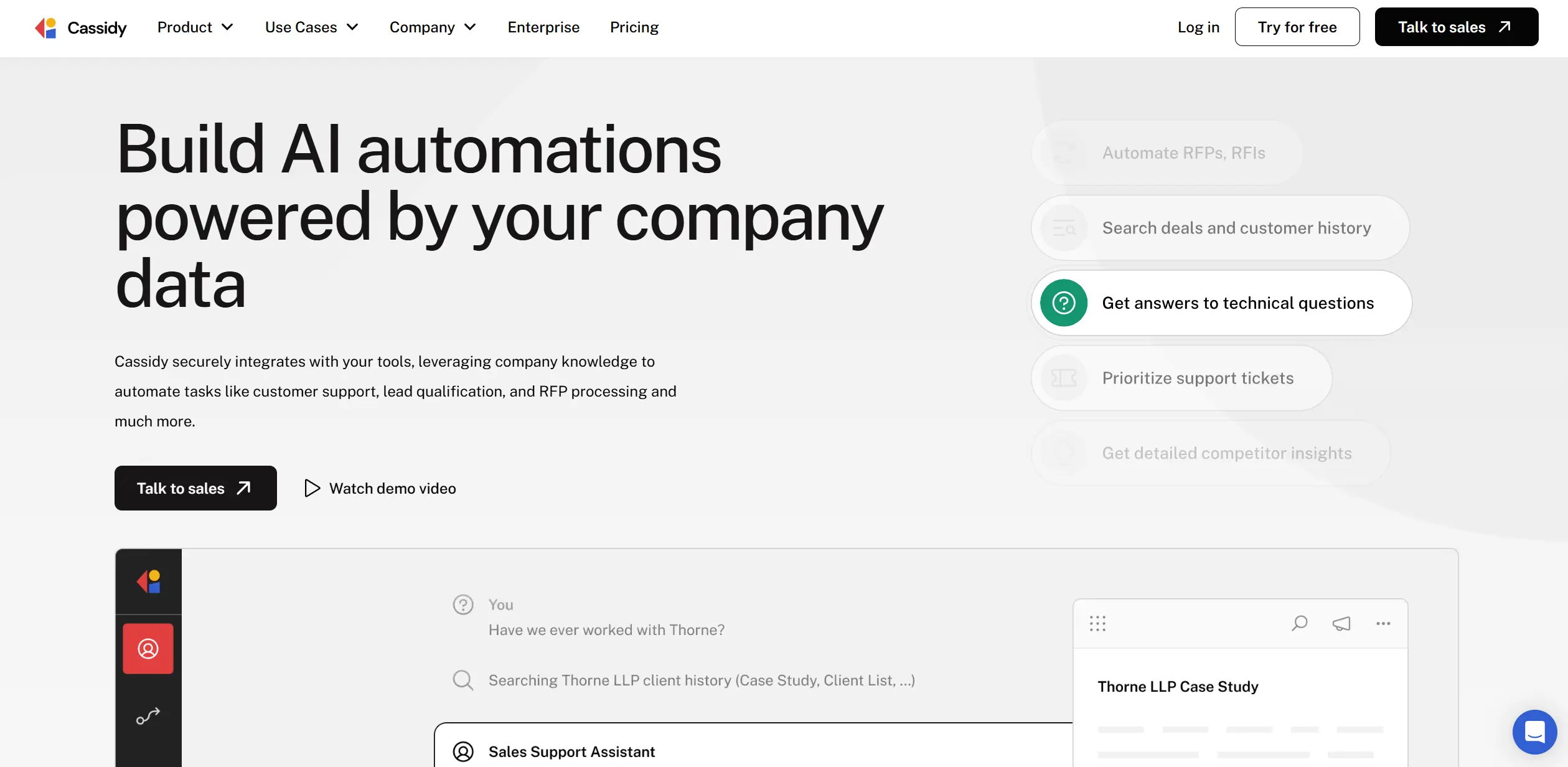Expand the Product dropdown menu
This screenshot has height=767, width=1568.
tap(195, 27)
